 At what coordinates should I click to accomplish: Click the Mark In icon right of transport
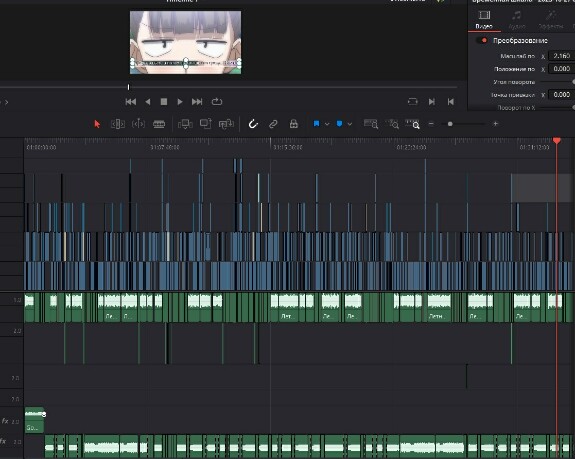[x=432, y=102]
